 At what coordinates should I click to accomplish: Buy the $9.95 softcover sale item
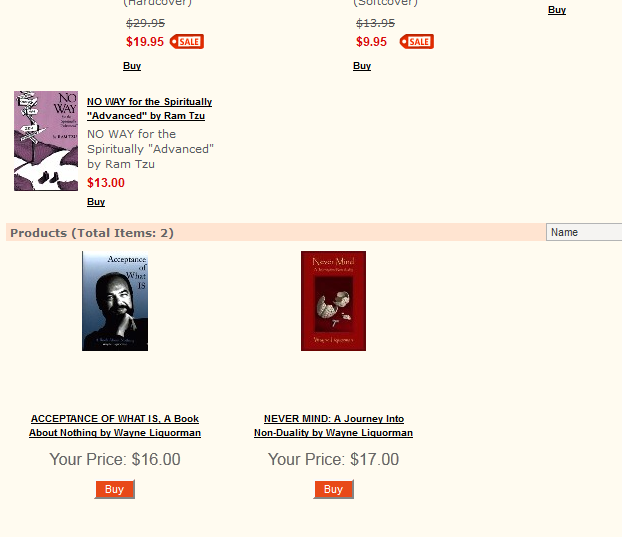click(362, 66)
